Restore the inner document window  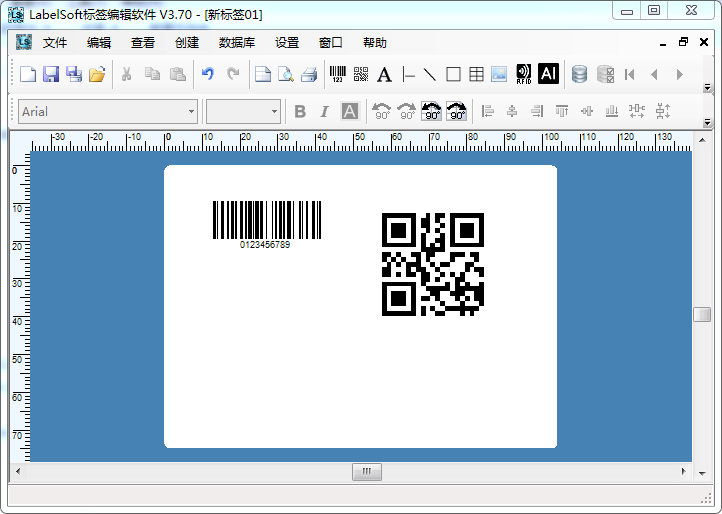point(683,42)
